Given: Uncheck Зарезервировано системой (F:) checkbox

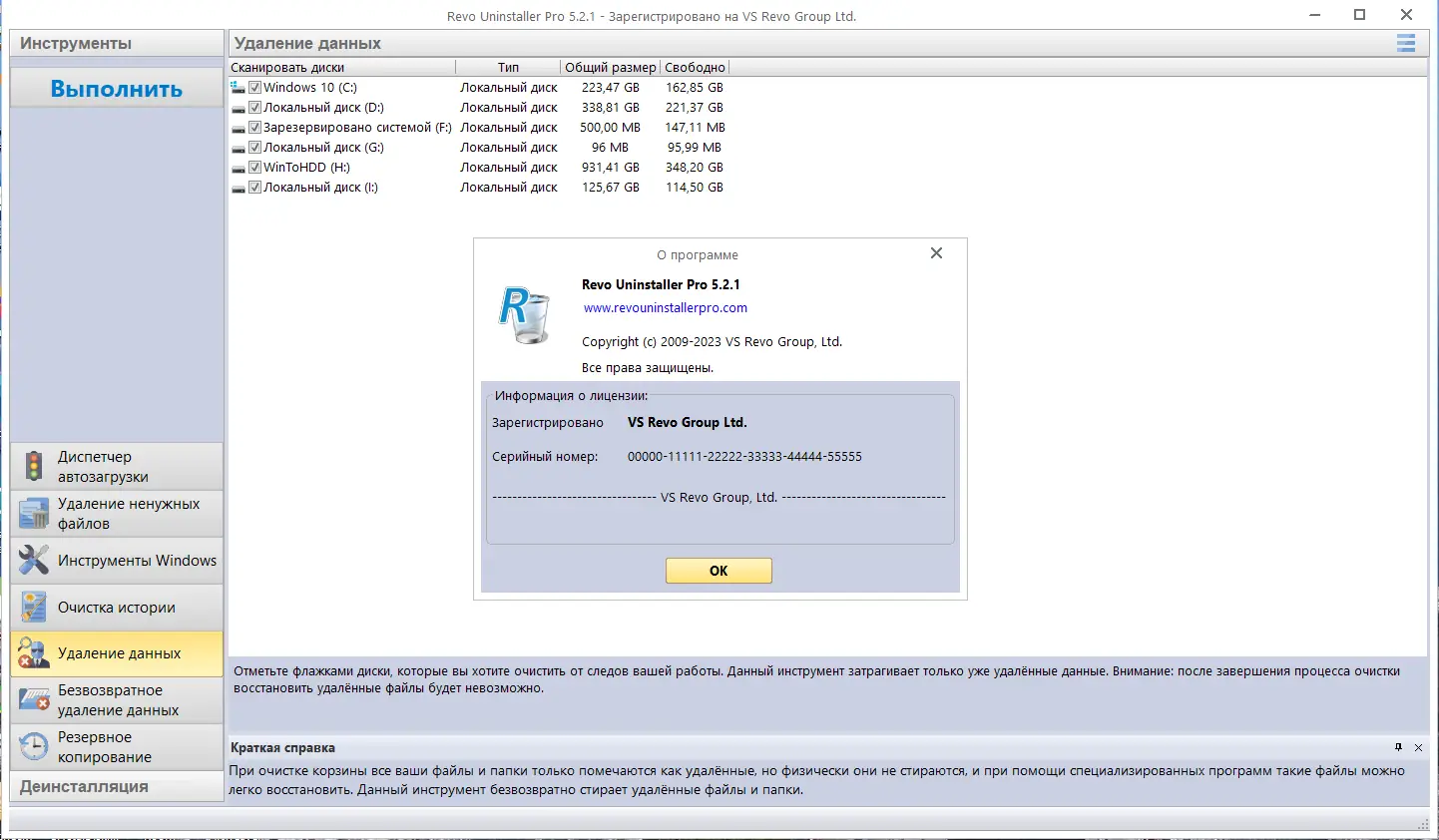Looking at the screenshot, I should tap(254, 128).
